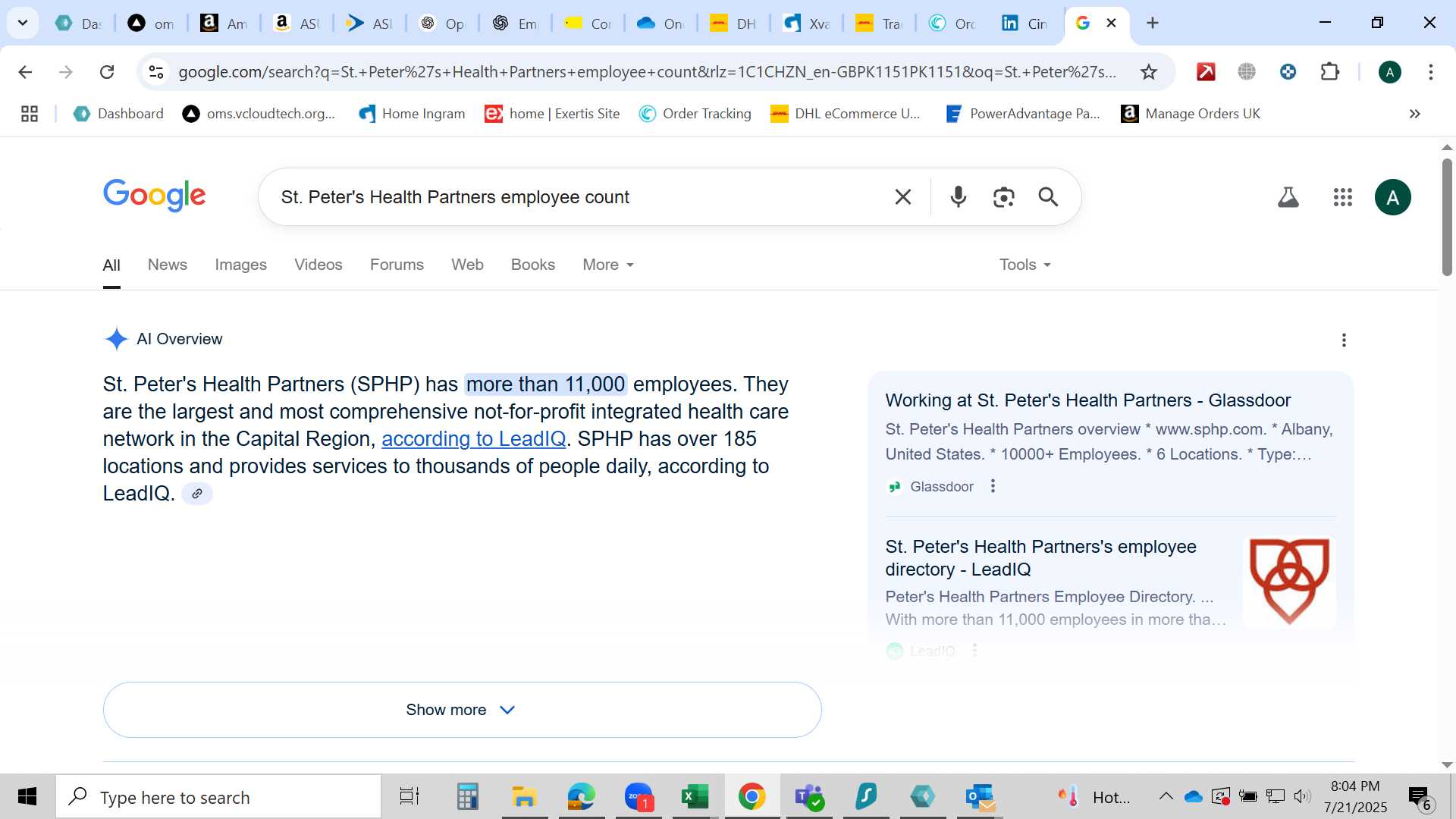Switch to the OneDrive browser tab
Image resolution: width=1456 pixels, height=819 pixels.
(x=660, y=23)
